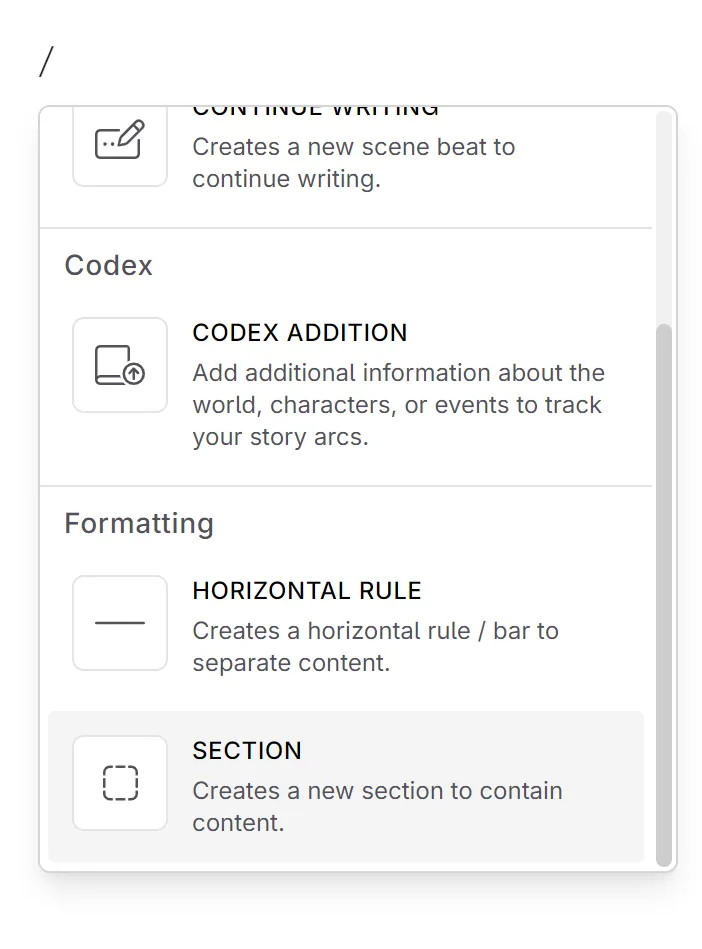Click 'Creates a horizontal rule / bar' description
The width and height of the screenshot is (702, 949).
(375, 631)
